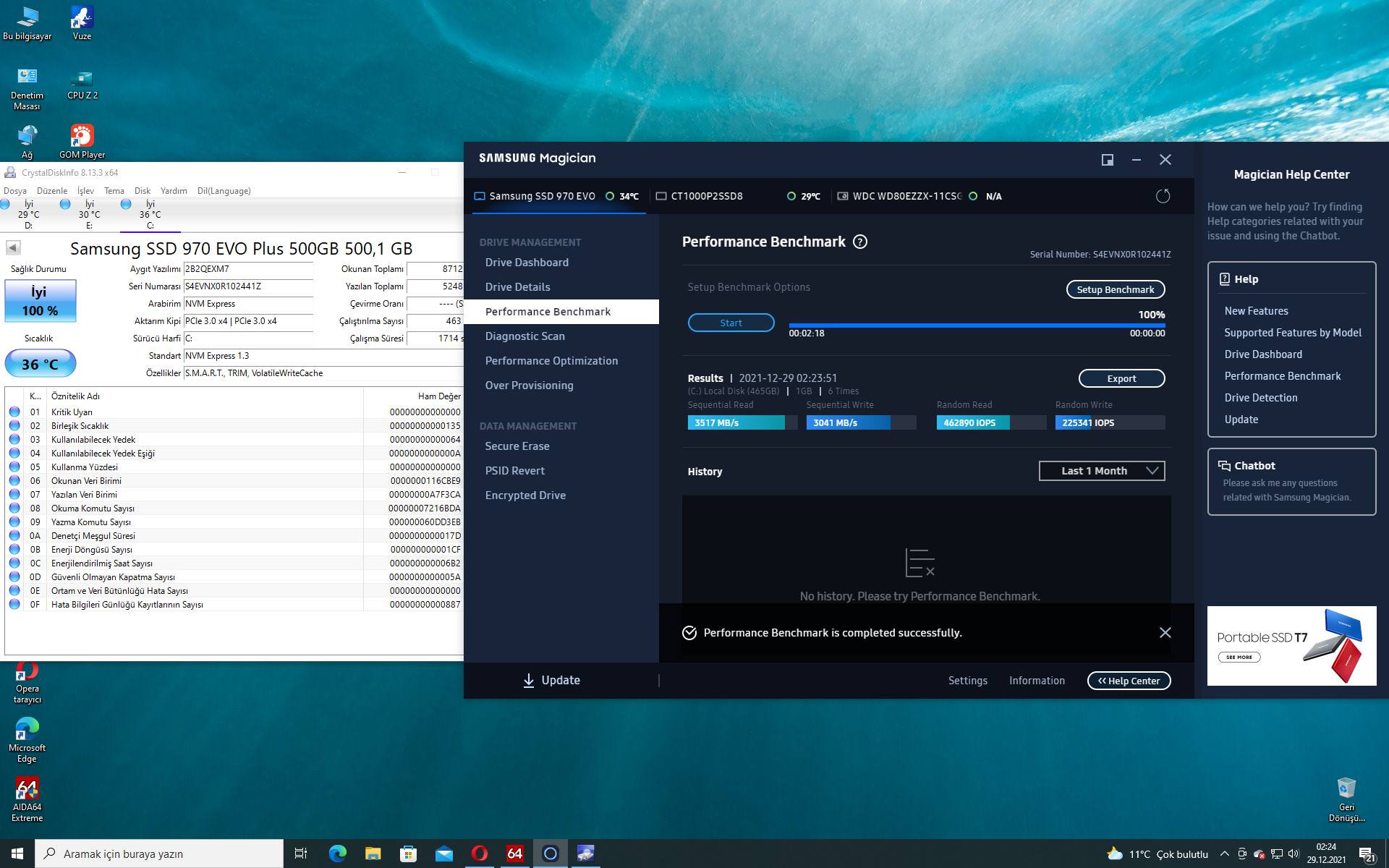Open Microsoft Store from the taskbar
Screen dimensions: 1389x868
[408, 854]
